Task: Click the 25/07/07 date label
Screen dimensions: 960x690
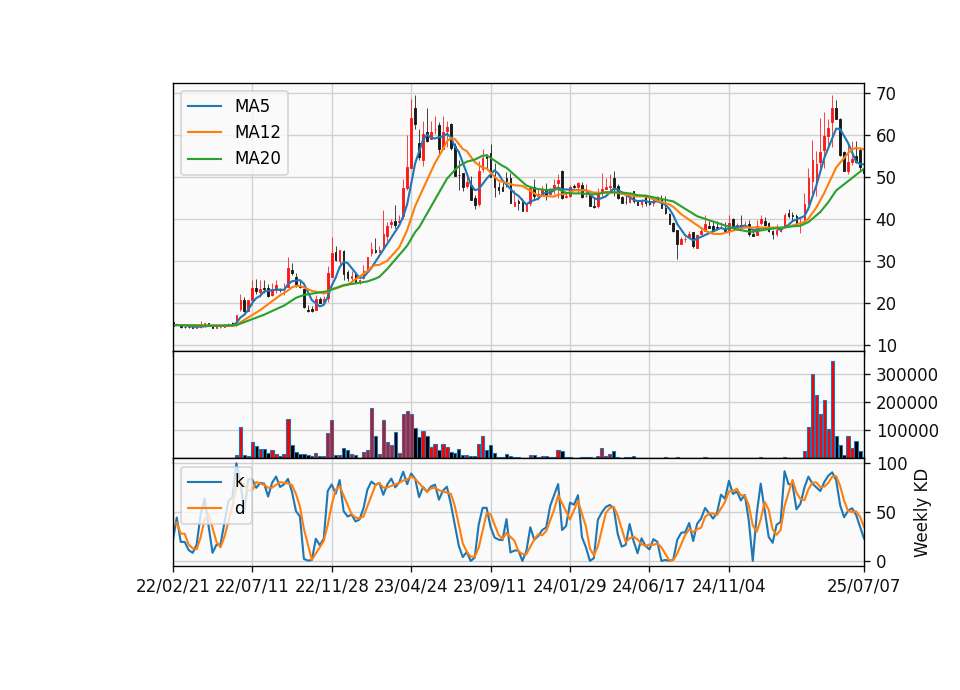Action: click(864, 586)
